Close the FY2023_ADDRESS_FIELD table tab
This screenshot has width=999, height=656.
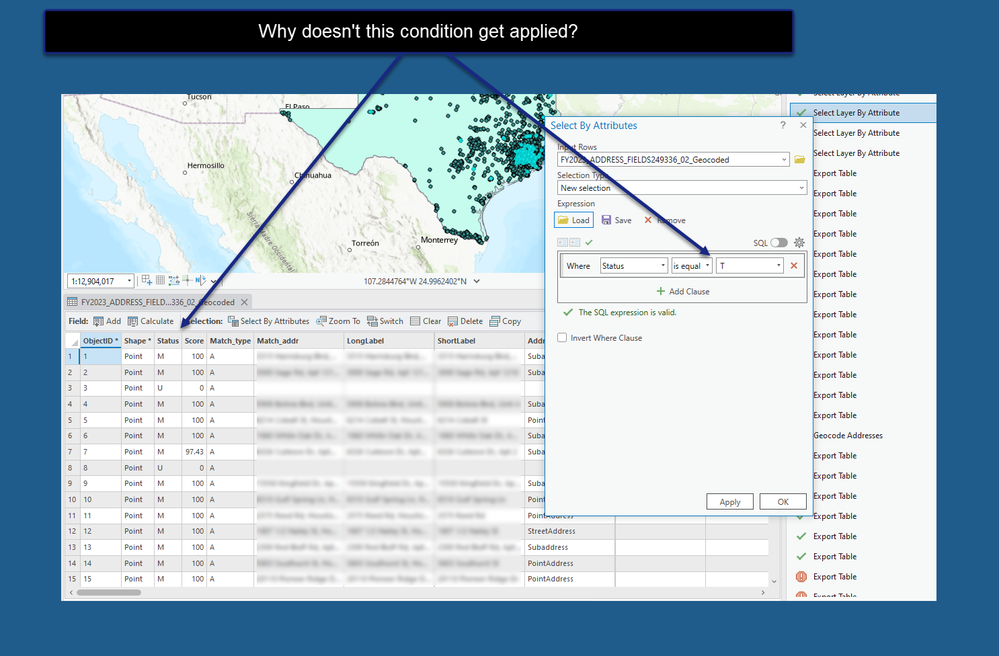tap(244, 302)
